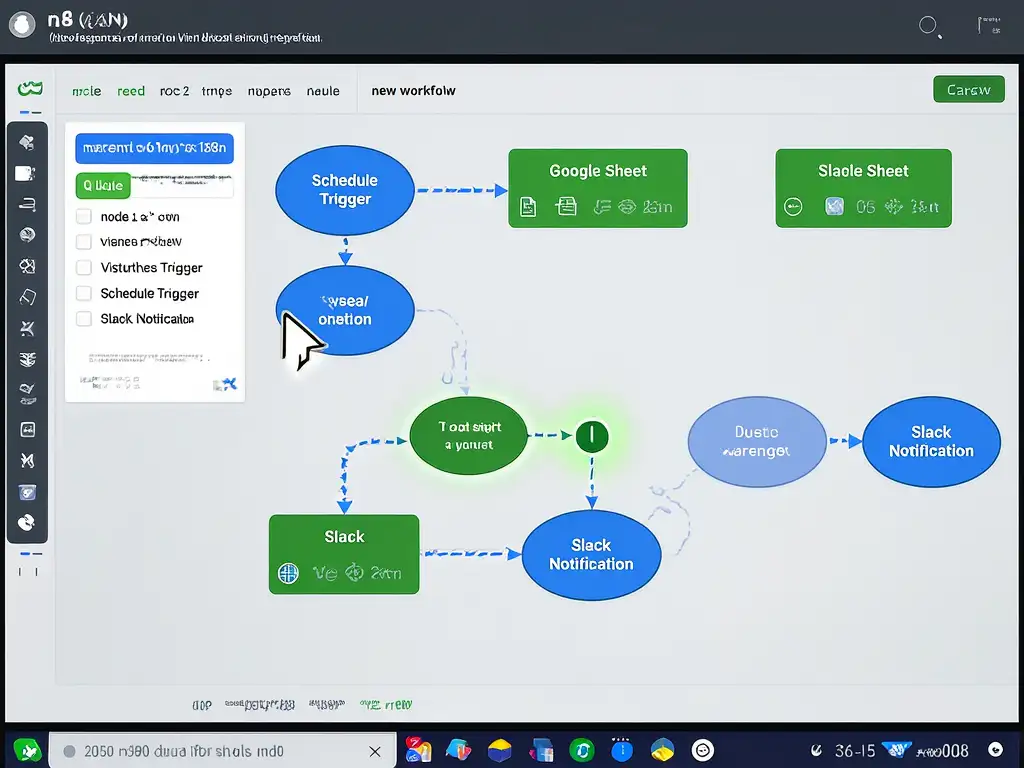Click the green n8n logo above the sidebar
The height and width of the screenshot is (768, 1024).
point(30,88)
